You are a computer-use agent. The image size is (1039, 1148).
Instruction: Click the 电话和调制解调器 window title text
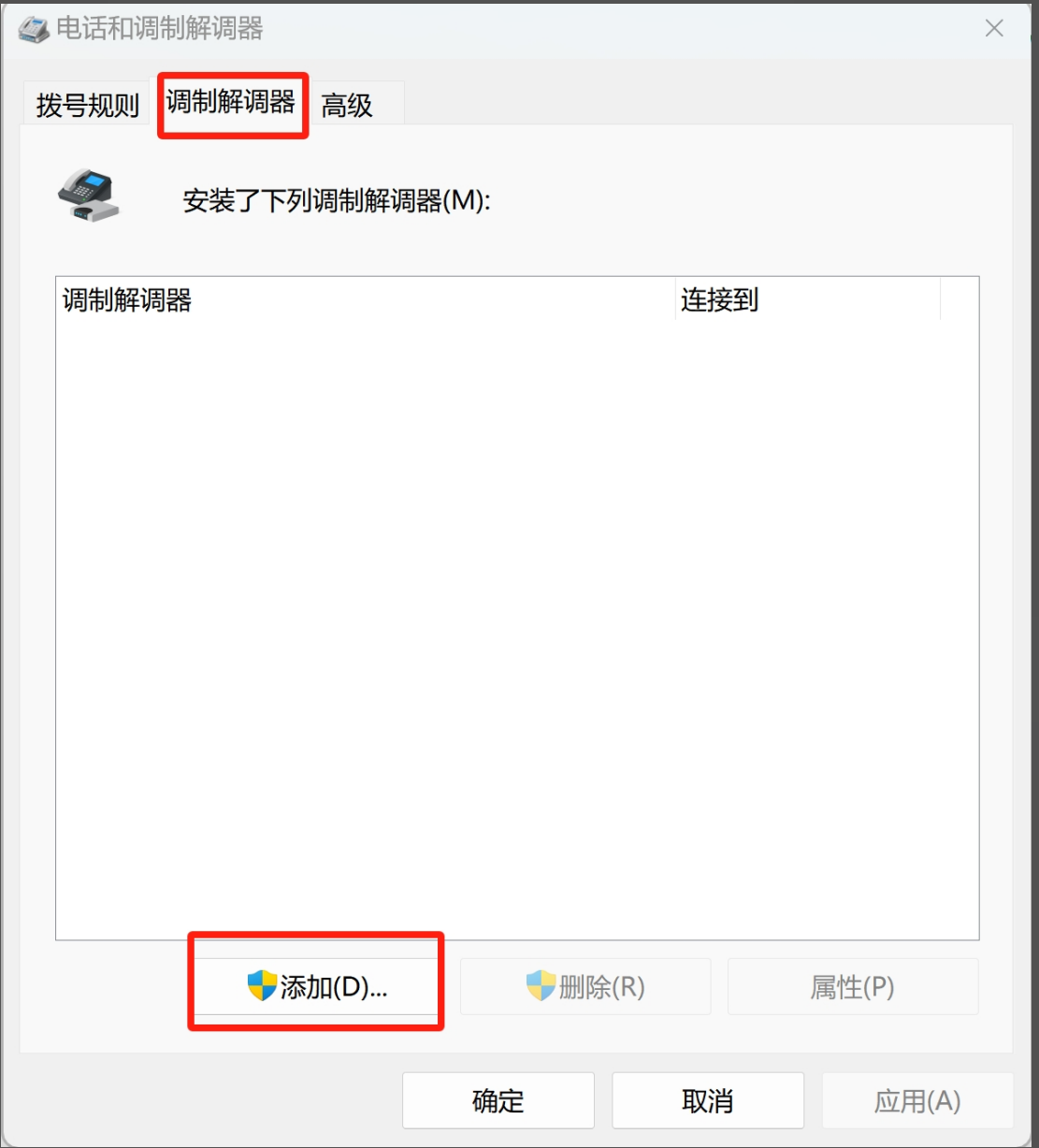coord(160,29)
